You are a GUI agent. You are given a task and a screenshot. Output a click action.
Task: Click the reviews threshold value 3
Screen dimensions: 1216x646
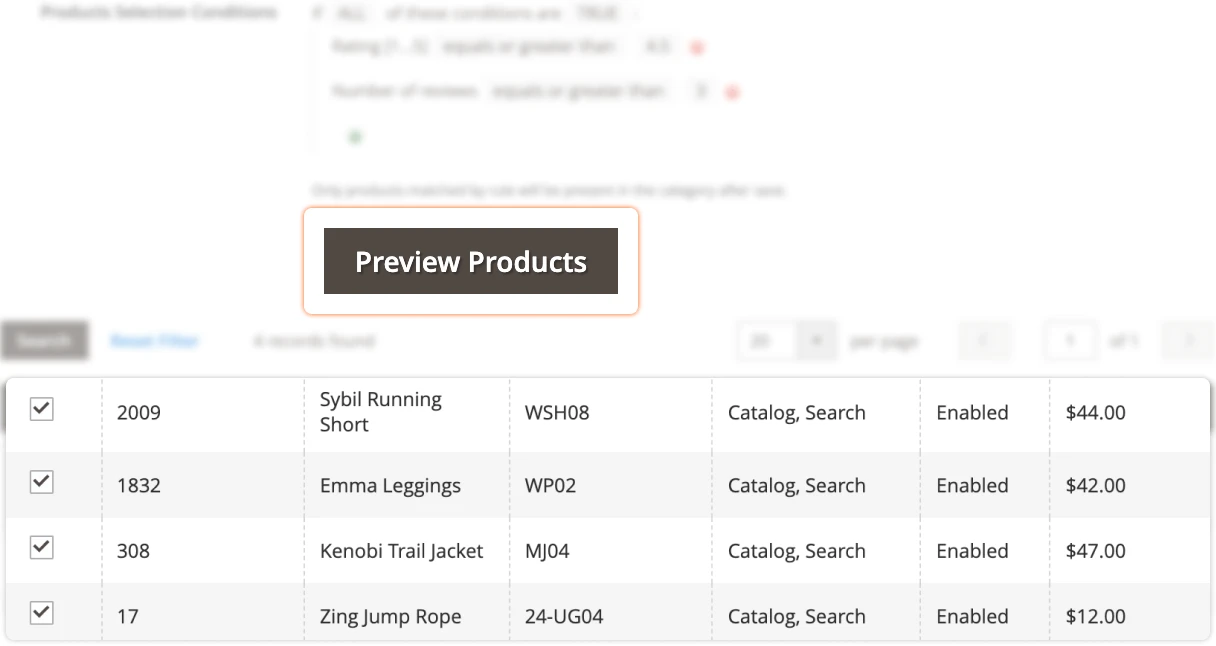(x=701, y=91)
